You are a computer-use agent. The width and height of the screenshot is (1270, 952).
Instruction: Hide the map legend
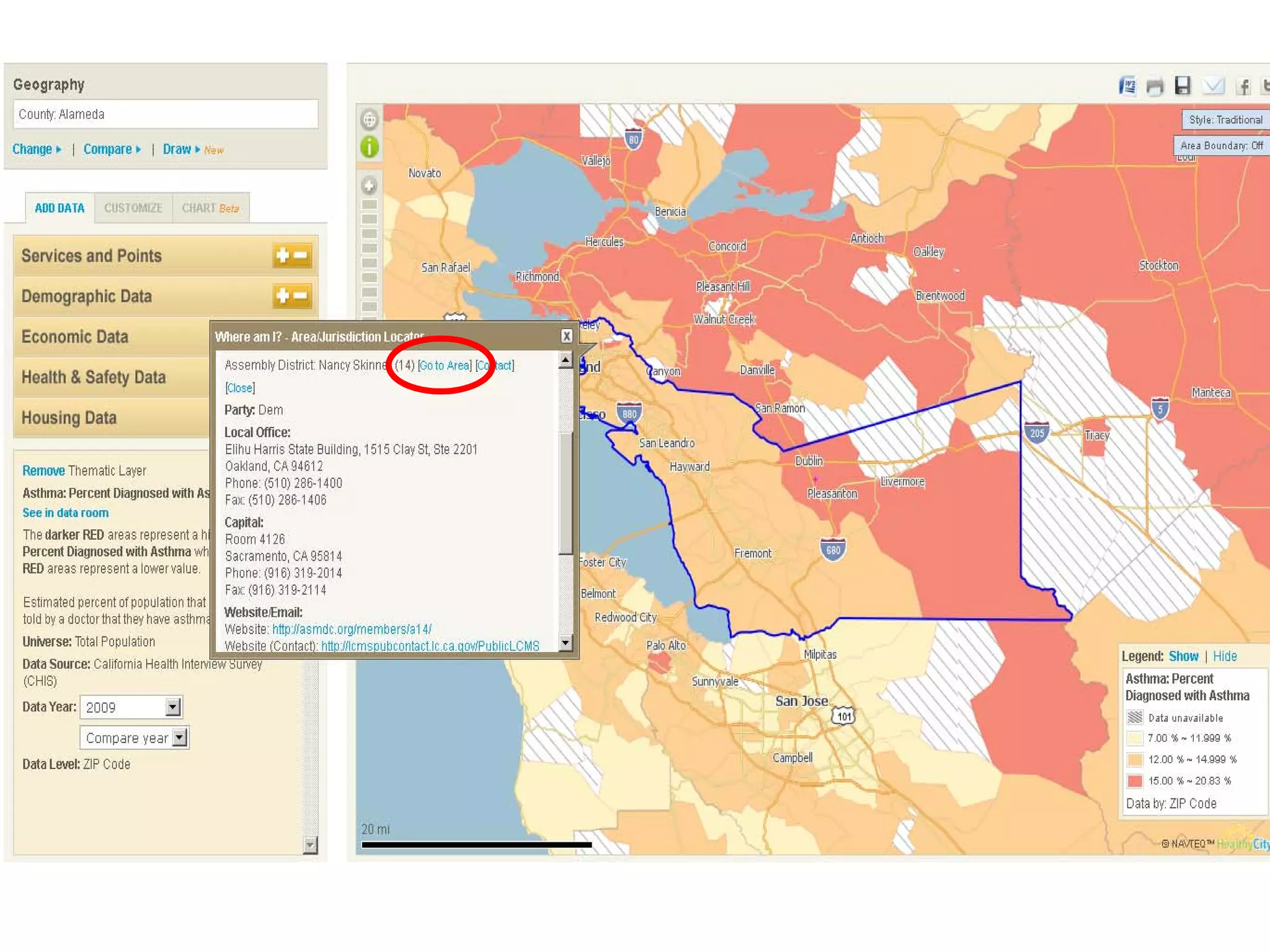tap(1224, 656)
